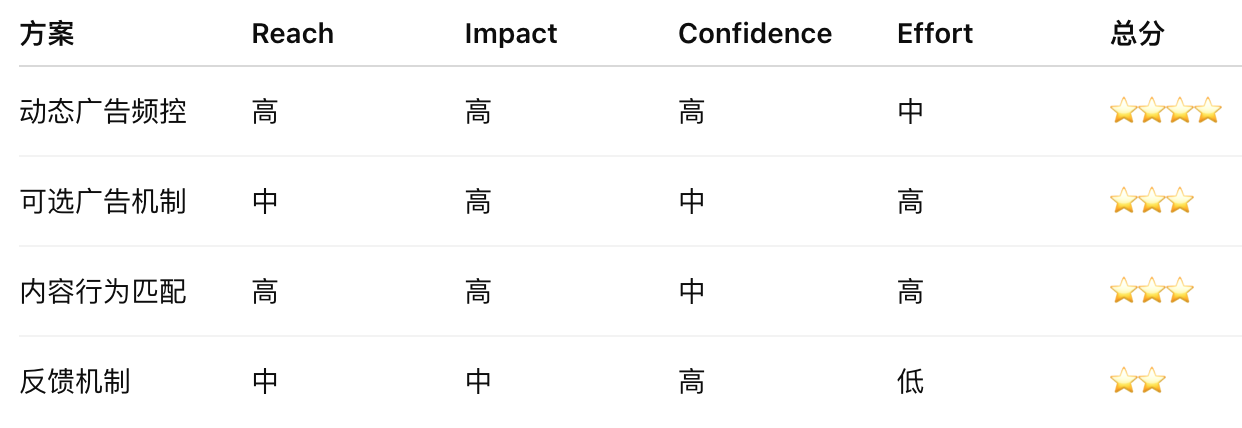Select the Confidence column header

755,34
